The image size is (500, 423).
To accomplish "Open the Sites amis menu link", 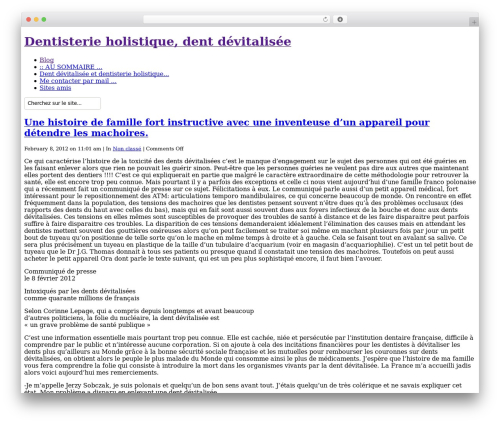I will [55, 88].
